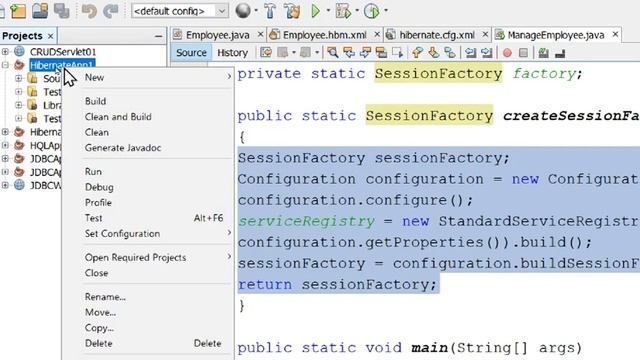
Task: Expand the CRUDServlet01 project node
Action: 5,51
